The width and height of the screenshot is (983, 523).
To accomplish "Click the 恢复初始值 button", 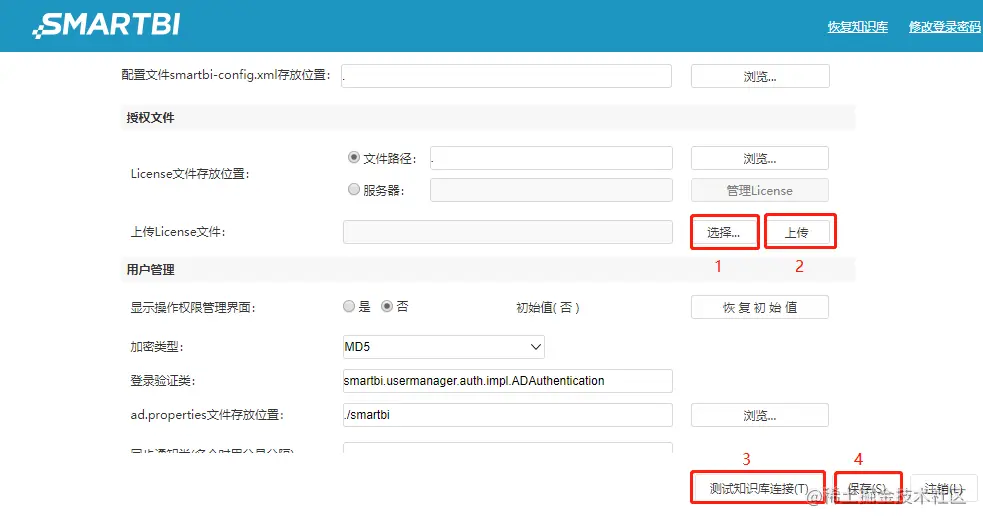I will (760, 307).
